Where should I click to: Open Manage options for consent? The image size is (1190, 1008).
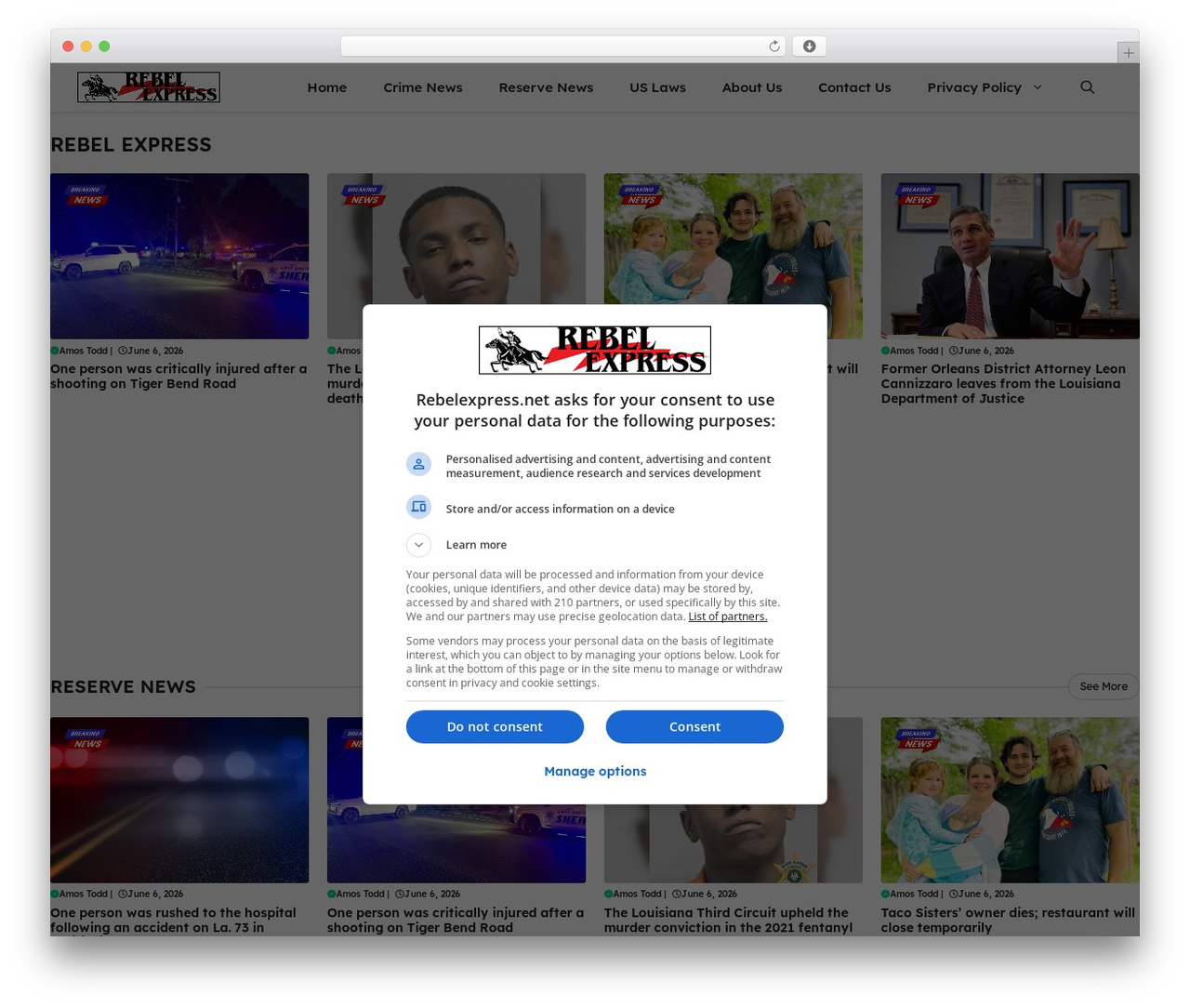595,771
